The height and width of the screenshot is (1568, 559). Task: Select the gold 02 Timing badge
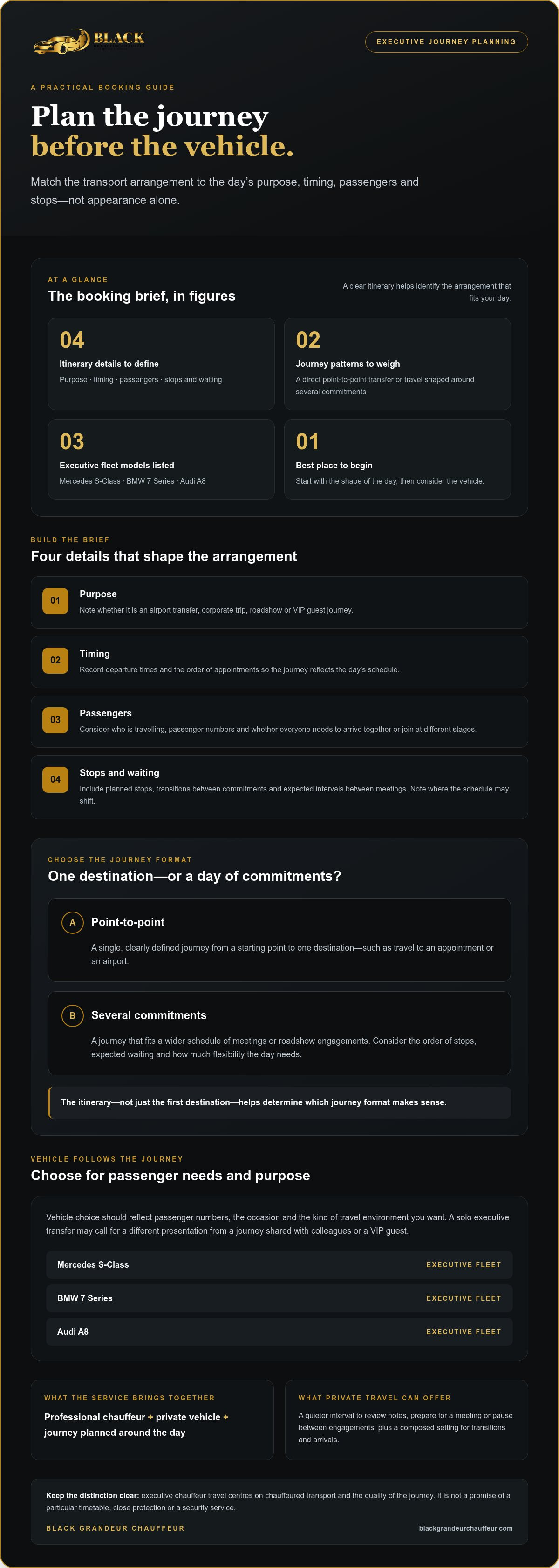[x=55, y=661]
